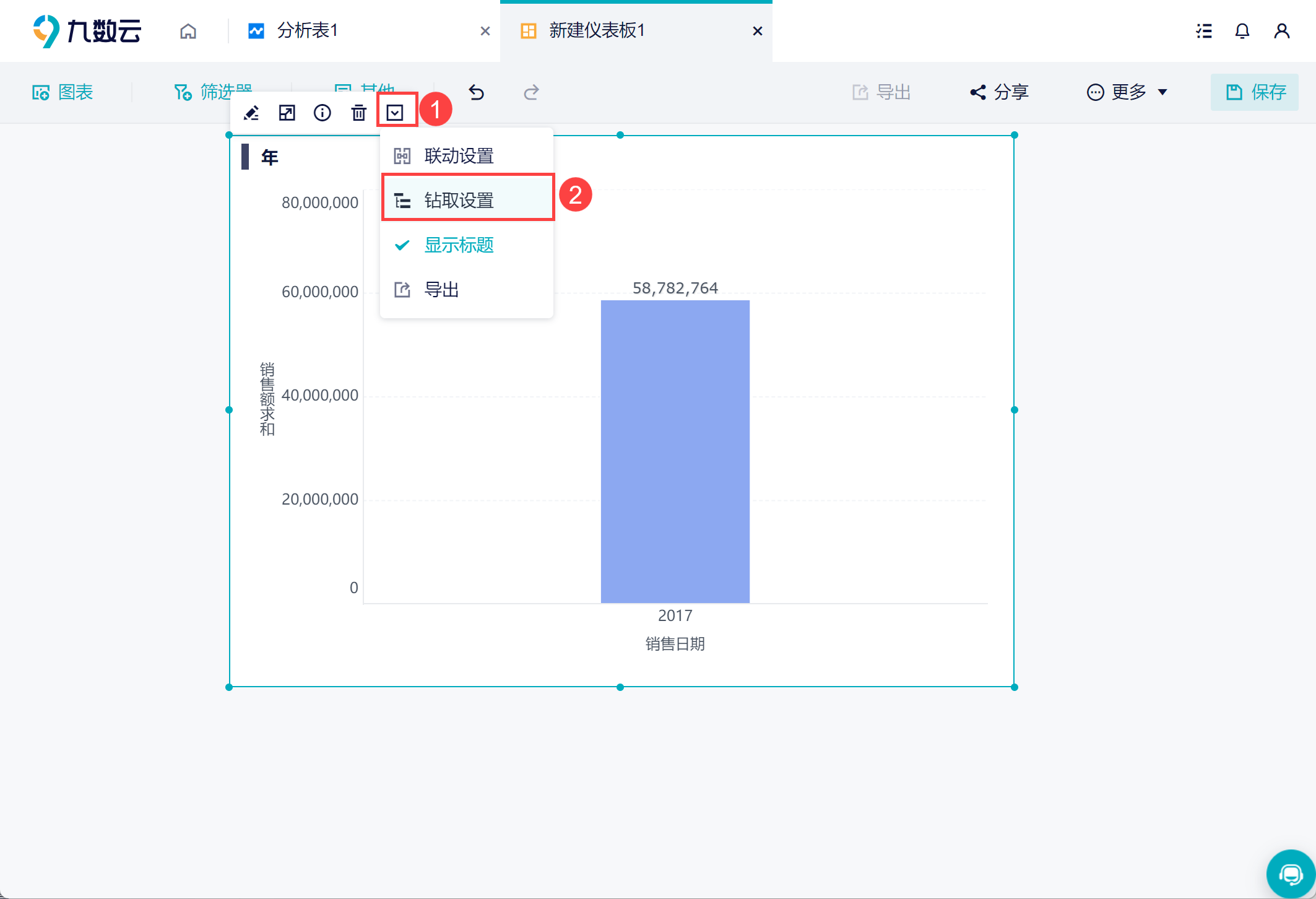
Task: Click the 2017 sales bar
Action: [x=675, y=452]
